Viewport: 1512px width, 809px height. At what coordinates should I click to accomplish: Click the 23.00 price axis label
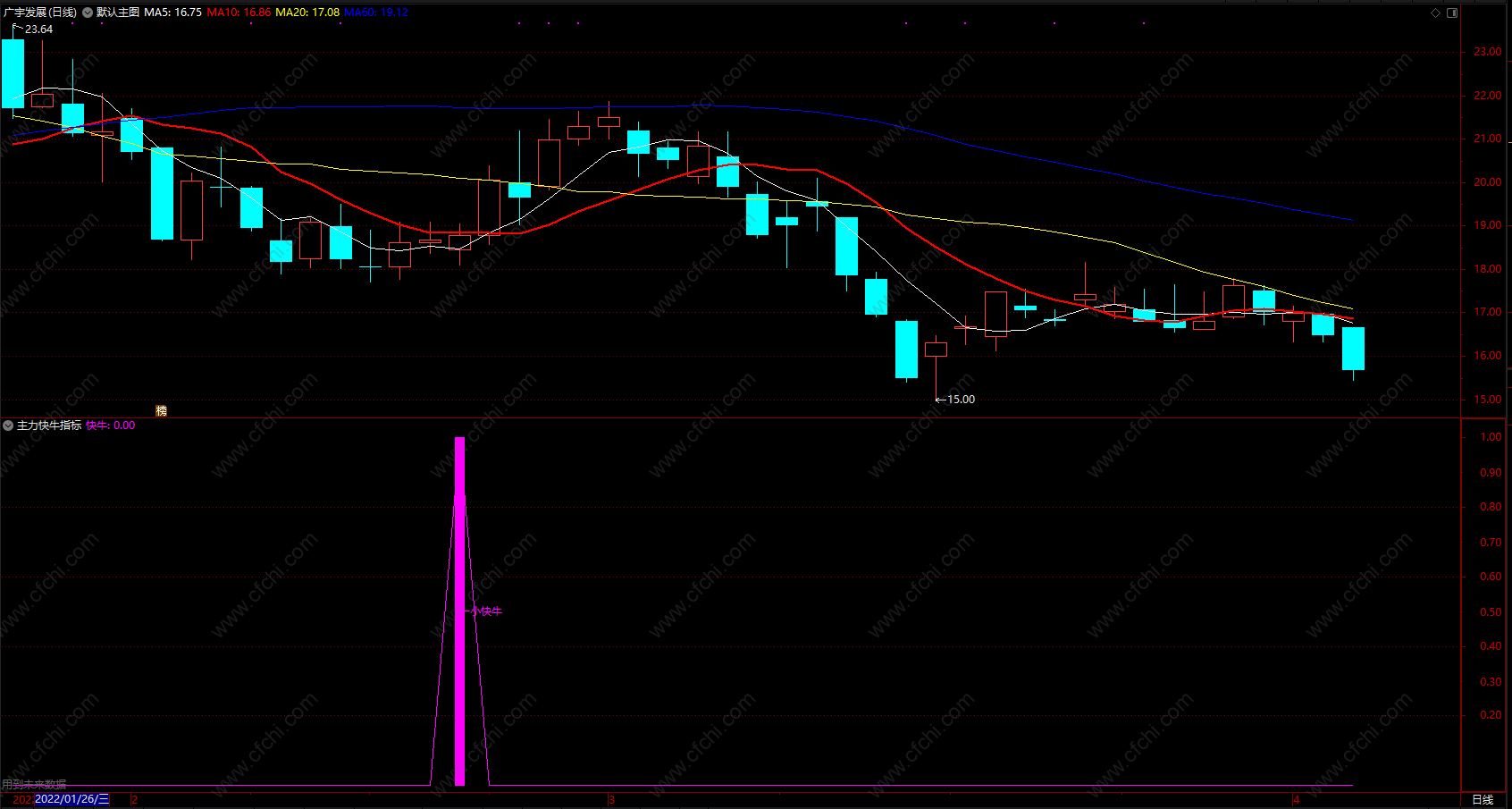(1487, 52)
